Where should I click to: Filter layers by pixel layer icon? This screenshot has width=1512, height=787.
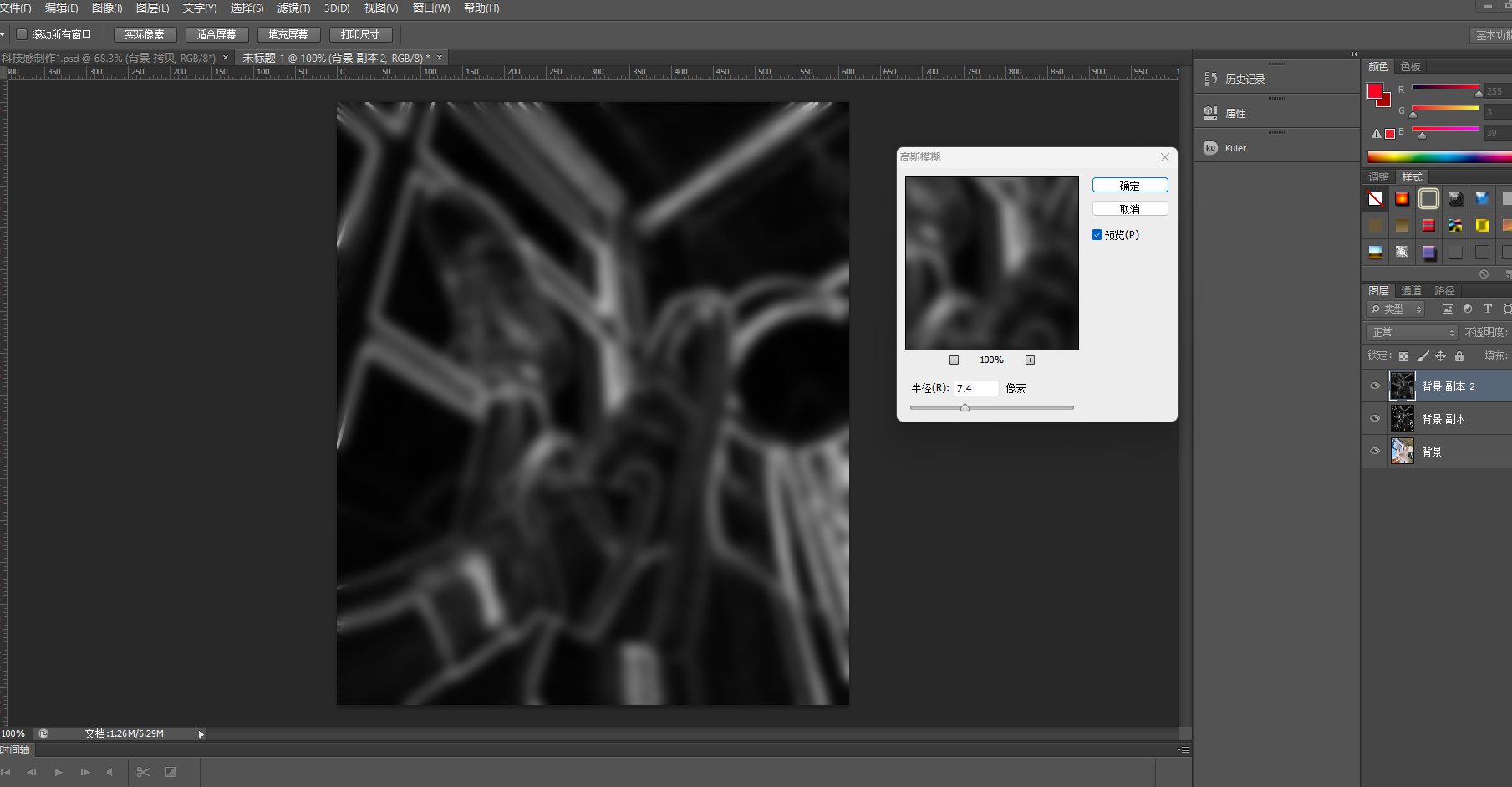tap(1448, 309)
